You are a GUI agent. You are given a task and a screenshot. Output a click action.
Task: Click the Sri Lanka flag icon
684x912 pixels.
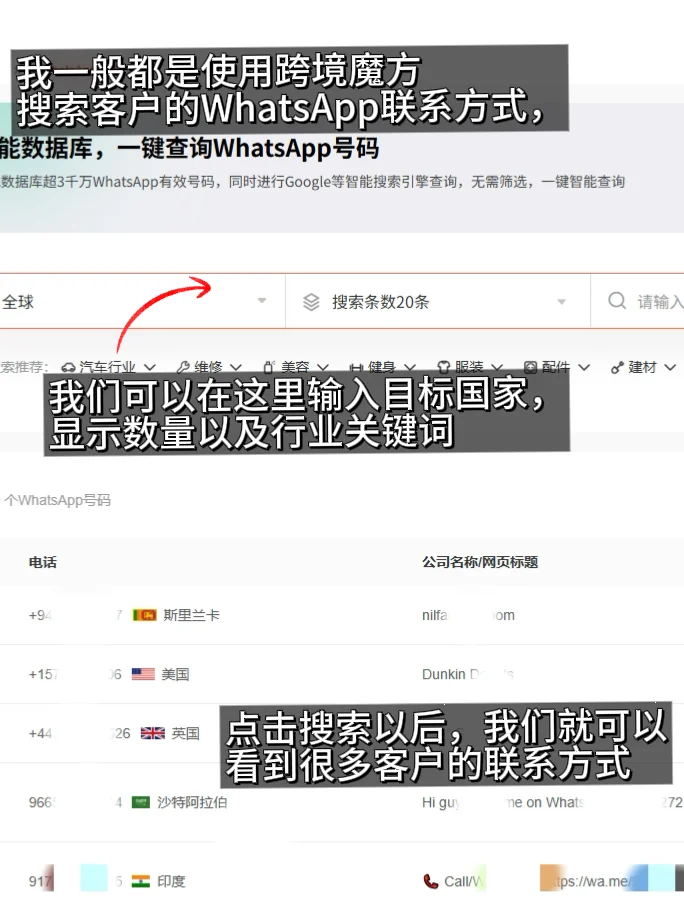[144, 615]
